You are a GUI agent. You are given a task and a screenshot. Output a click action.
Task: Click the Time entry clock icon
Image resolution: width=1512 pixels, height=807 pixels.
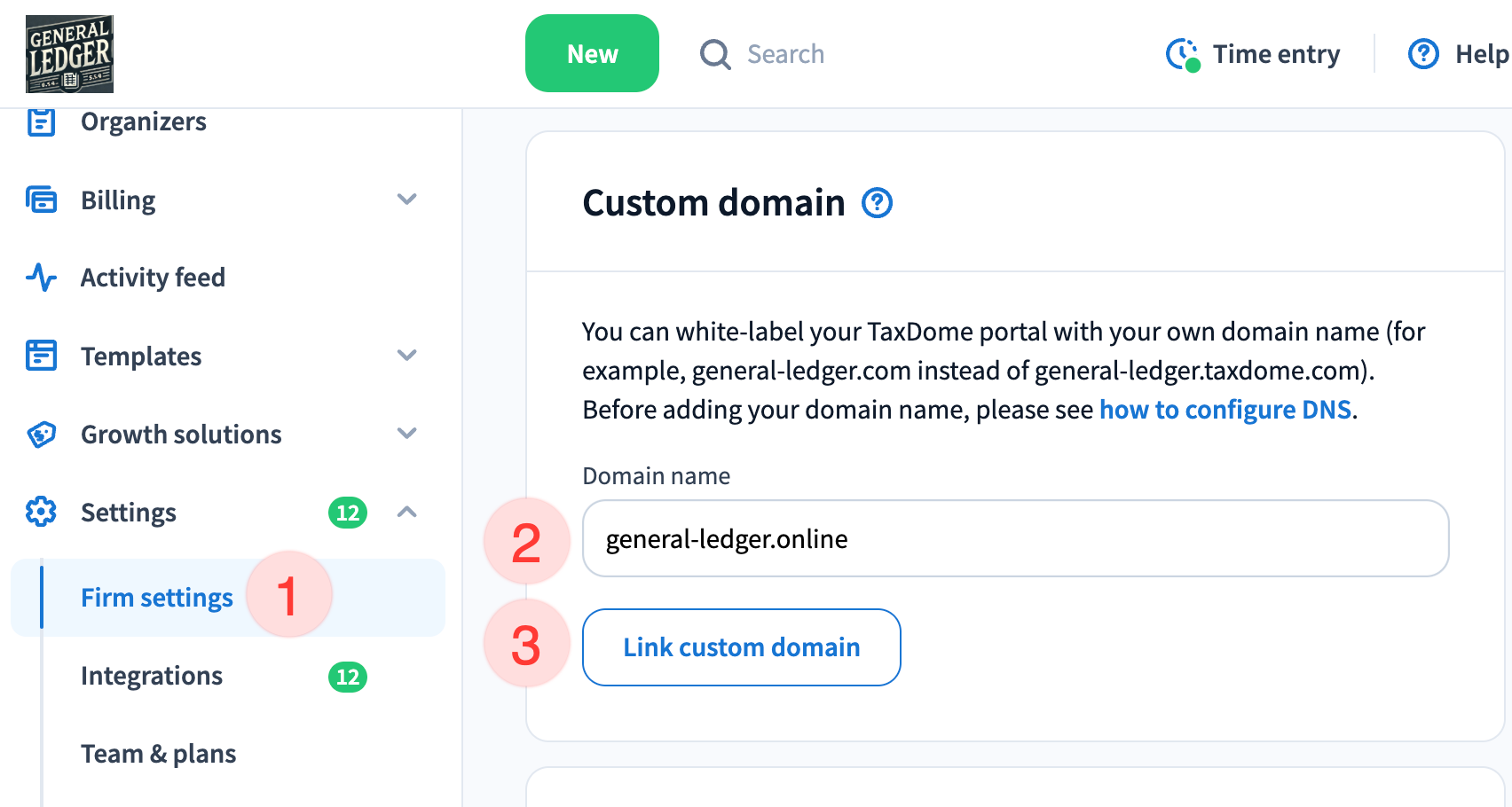point(1182,54)
